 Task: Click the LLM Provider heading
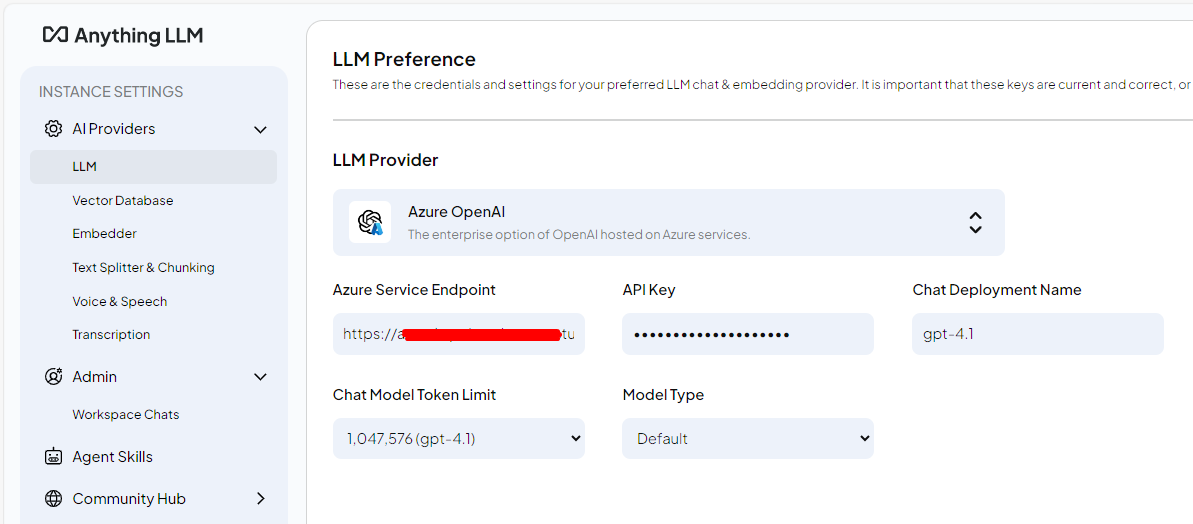[x=386, y=160]
